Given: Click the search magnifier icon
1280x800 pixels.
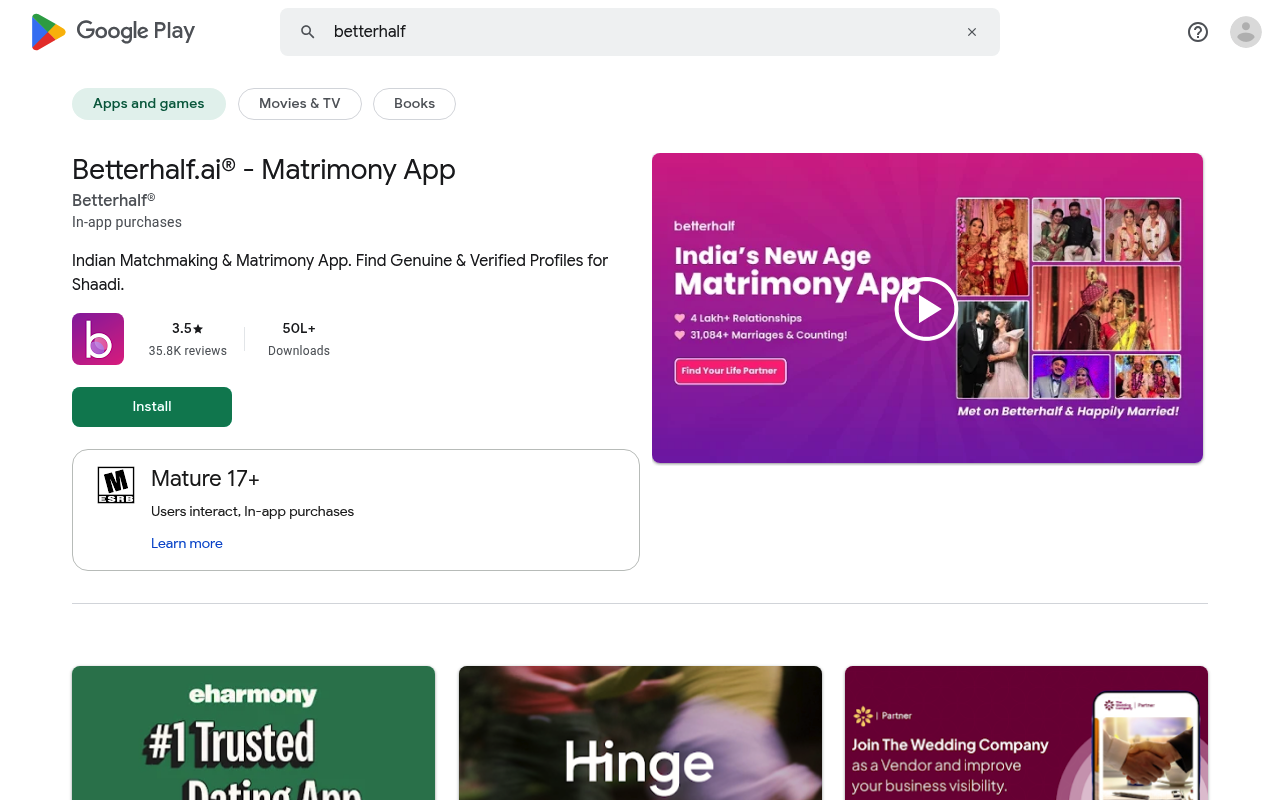Looking at the screenshot, I should pos(308,32).
